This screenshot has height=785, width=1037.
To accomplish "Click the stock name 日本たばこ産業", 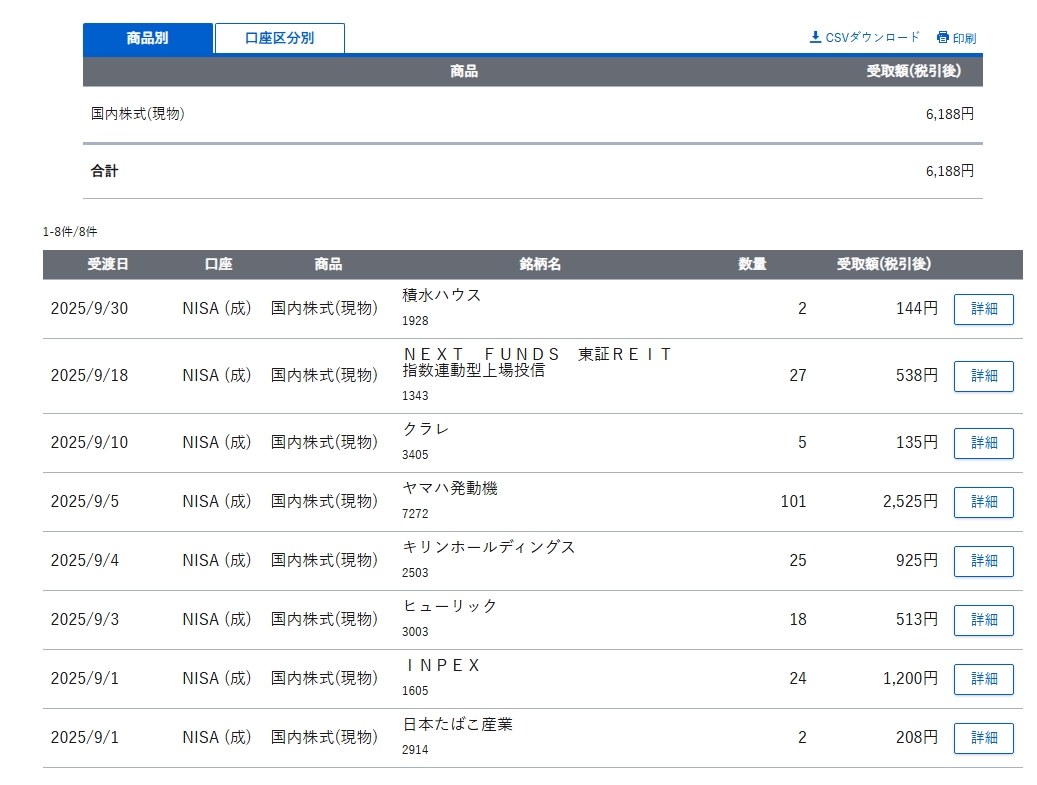I will click(x=458, y=724).
